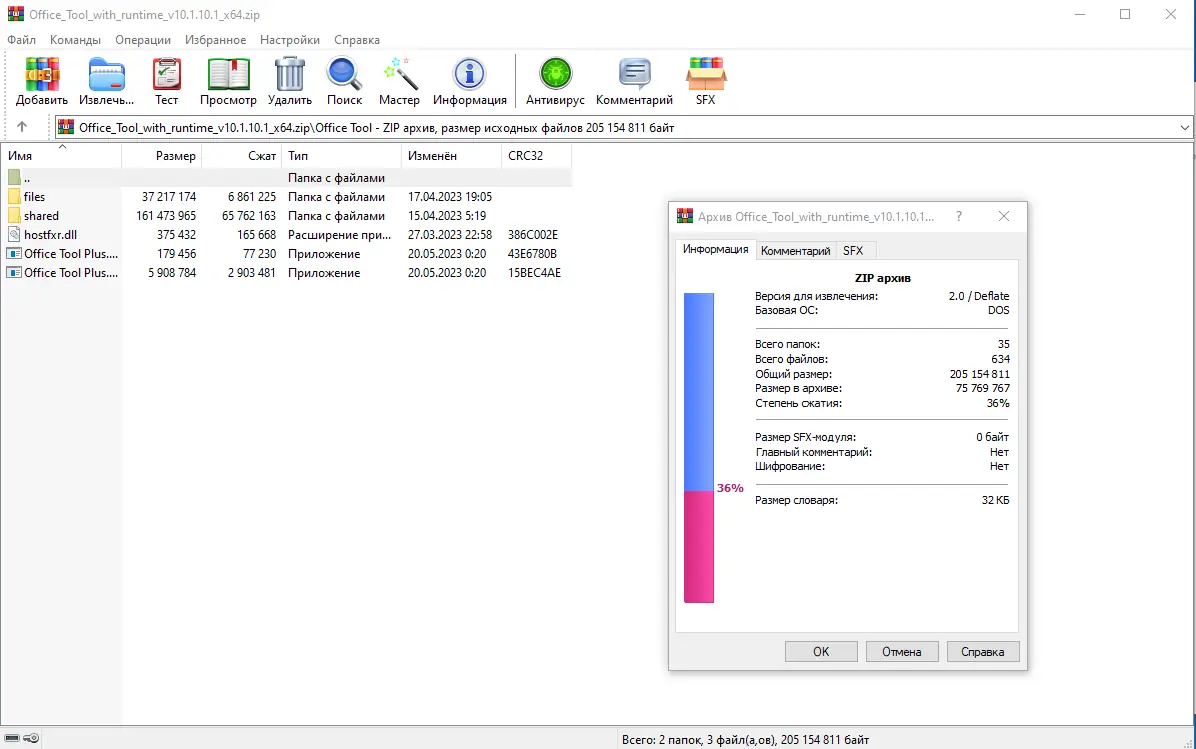Sort by the Размер column header
This screenshot has width=1196, height=749.
(x=161, y=156)
